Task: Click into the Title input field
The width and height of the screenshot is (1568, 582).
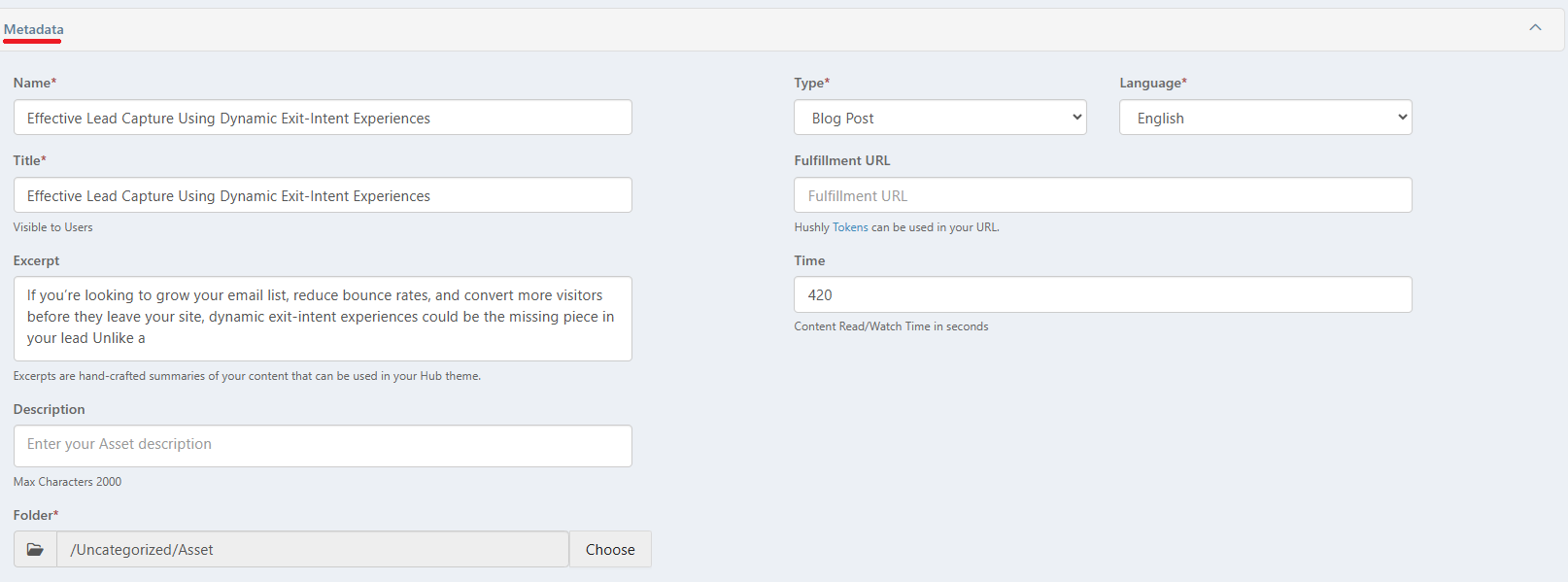Action: pyautogui.click(x=323, y=195)
